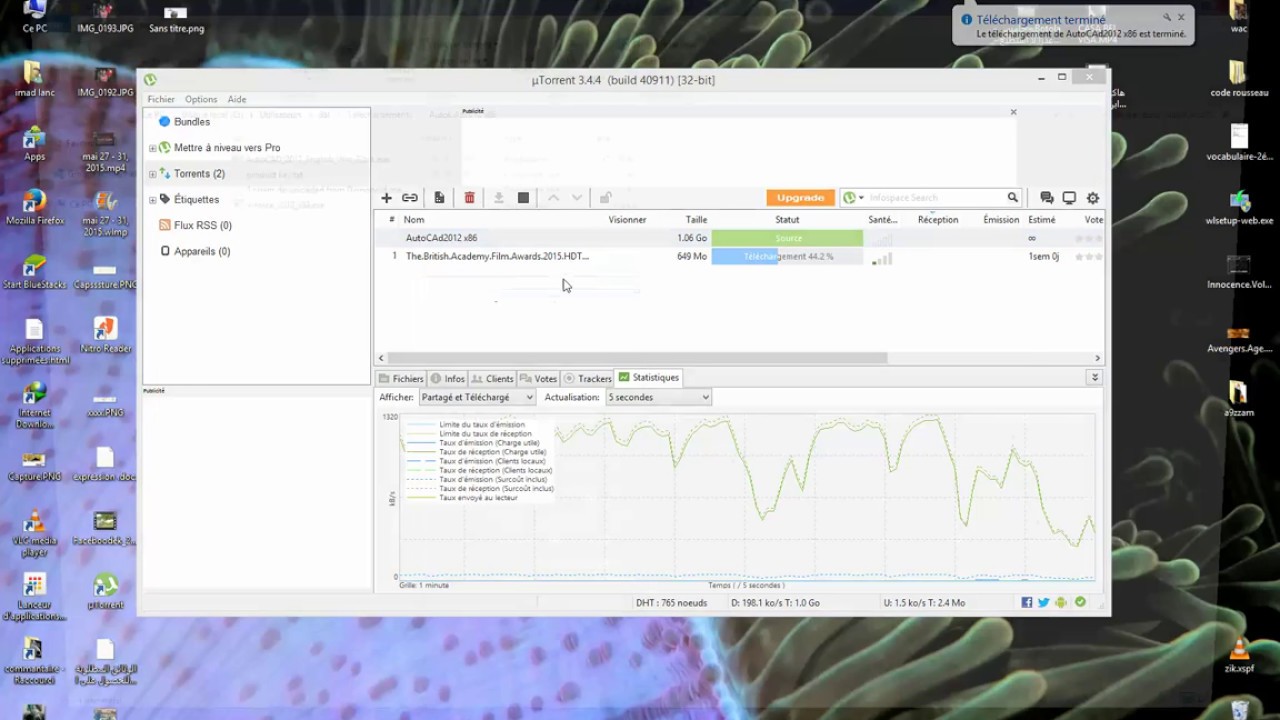This screenshot has height=720, width=1280.
Task: Click the DHT : 765 noeuds status
Action: click(x=671, y=603)
